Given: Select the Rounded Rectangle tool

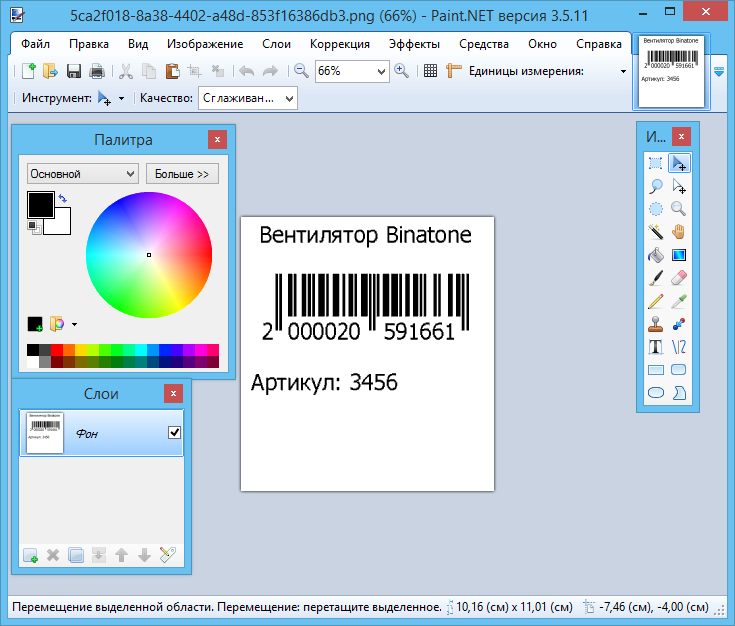Looking at the screenshot, I should tap(679, 370).
